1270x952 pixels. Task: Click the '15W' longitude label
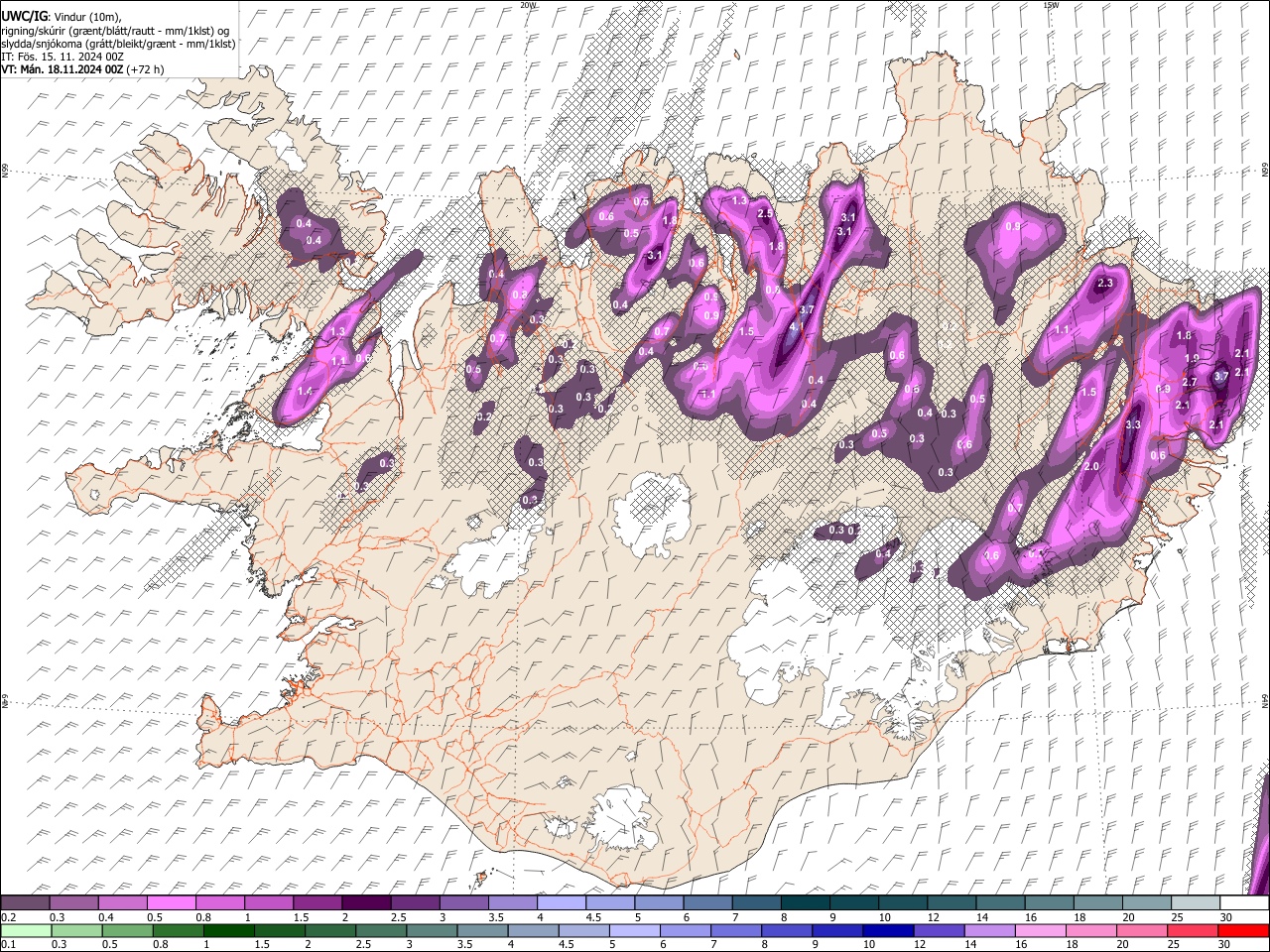(1051, 5)
